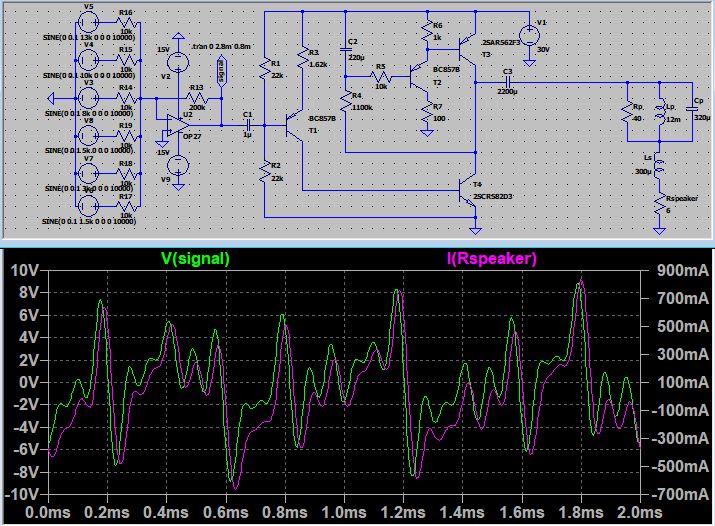Screen dimensions: 715x526
Task: Select inductor Lp 12m
Action: (659, 113)
